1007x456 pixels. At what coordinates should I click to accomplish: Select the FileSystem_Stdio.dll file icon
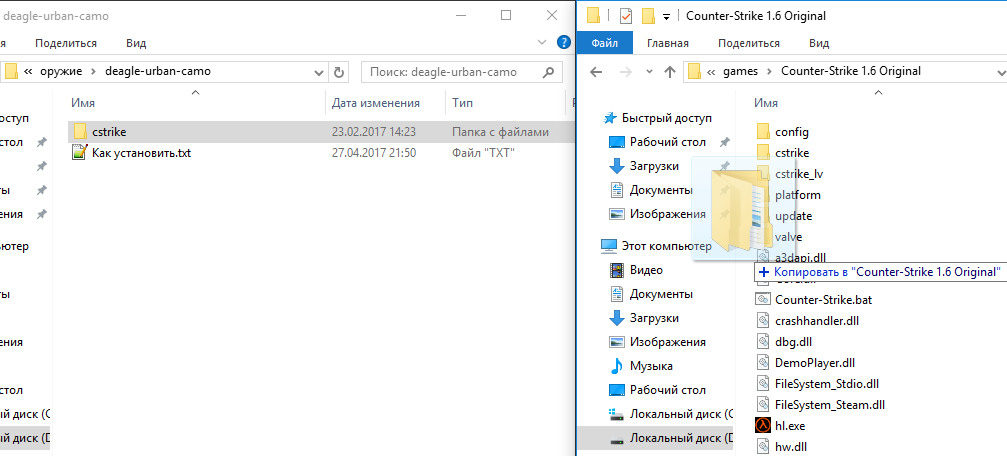[764, 384]
